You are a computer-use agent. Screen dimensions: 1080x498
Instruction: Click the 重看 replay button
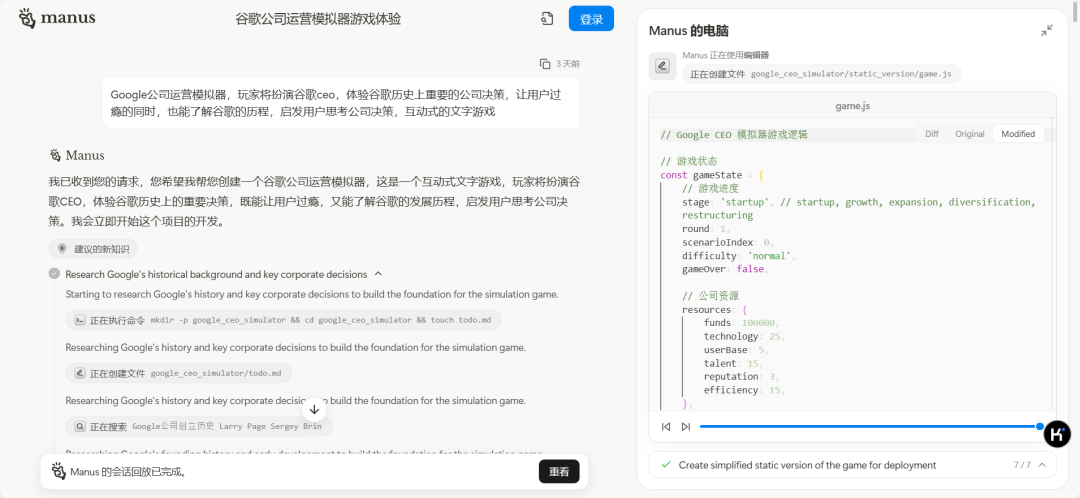(x=559, y=472)
